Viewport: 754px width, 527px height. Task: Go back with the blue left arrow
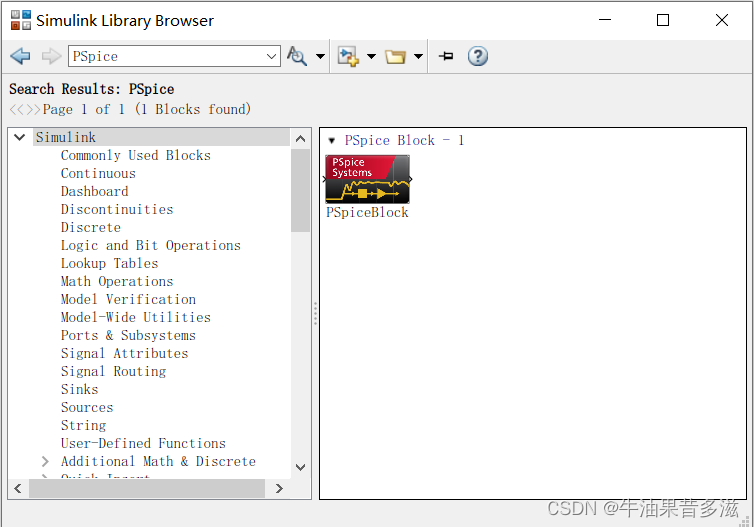coord(20,56)
